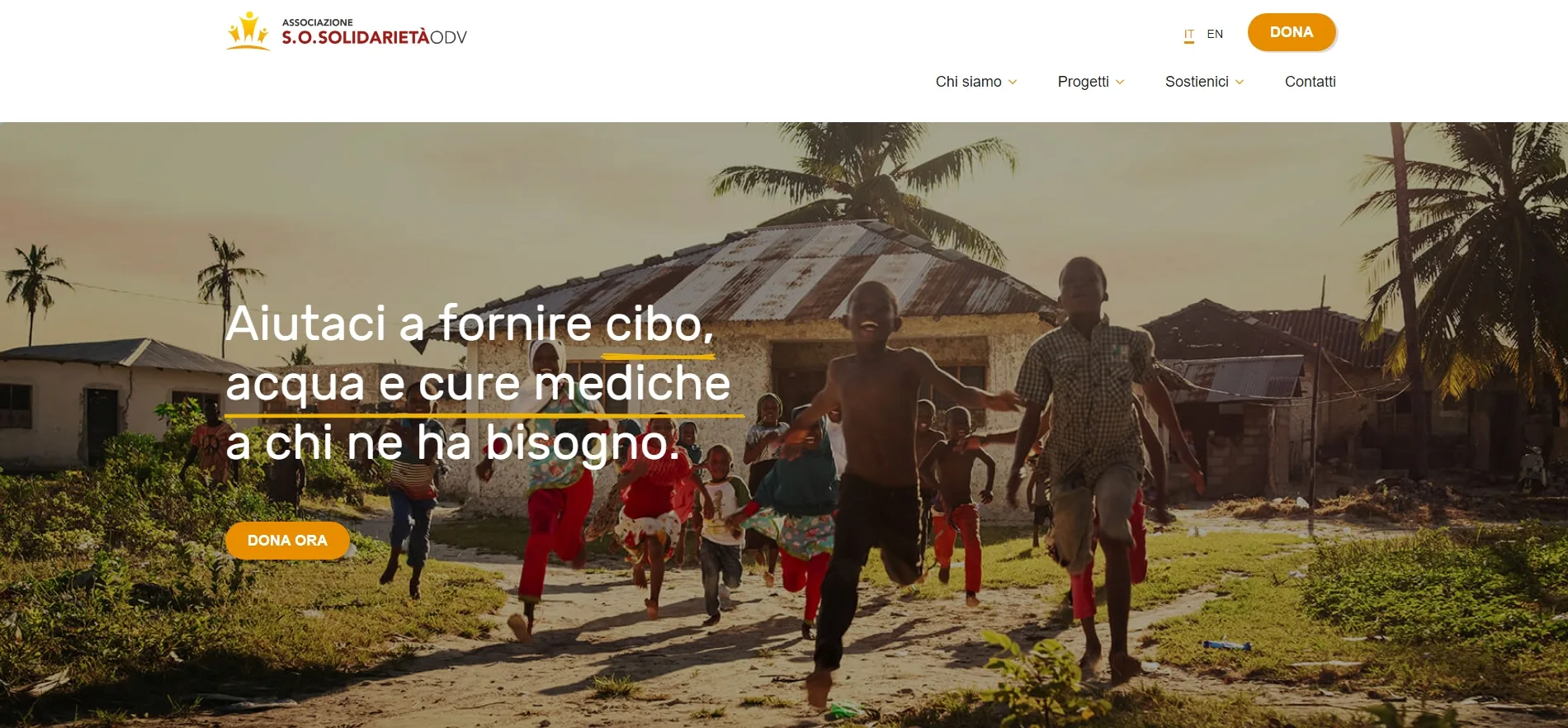Open the Progetti menu item
The height and width of the screenshot is (728, 1568).
(1083, 82)
